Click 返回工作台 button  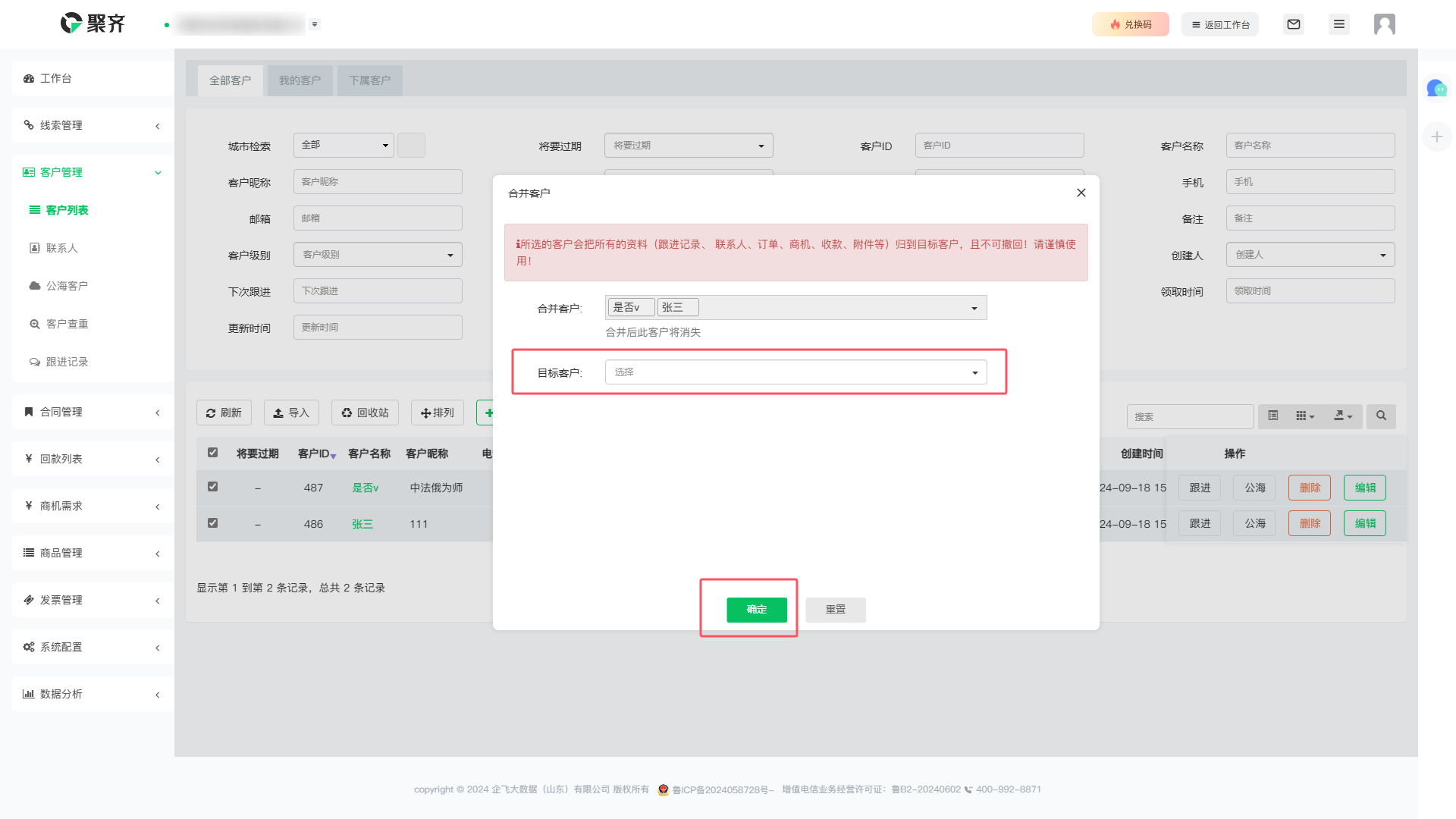(1220, 24)
